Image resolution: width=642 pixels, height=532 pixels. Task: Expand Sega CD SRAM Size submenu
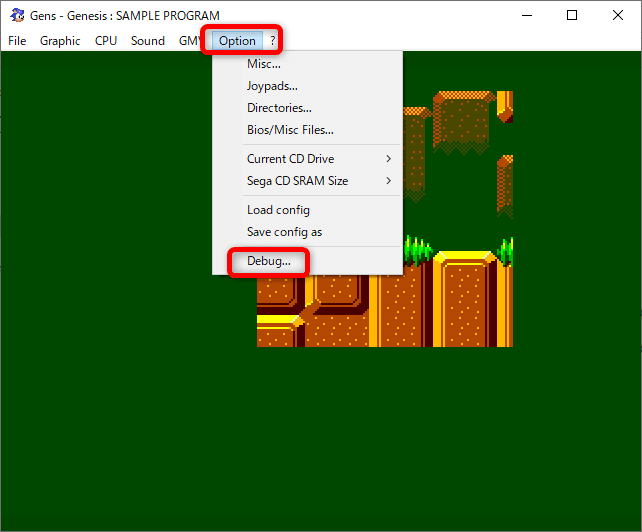[x=307, y=181]
